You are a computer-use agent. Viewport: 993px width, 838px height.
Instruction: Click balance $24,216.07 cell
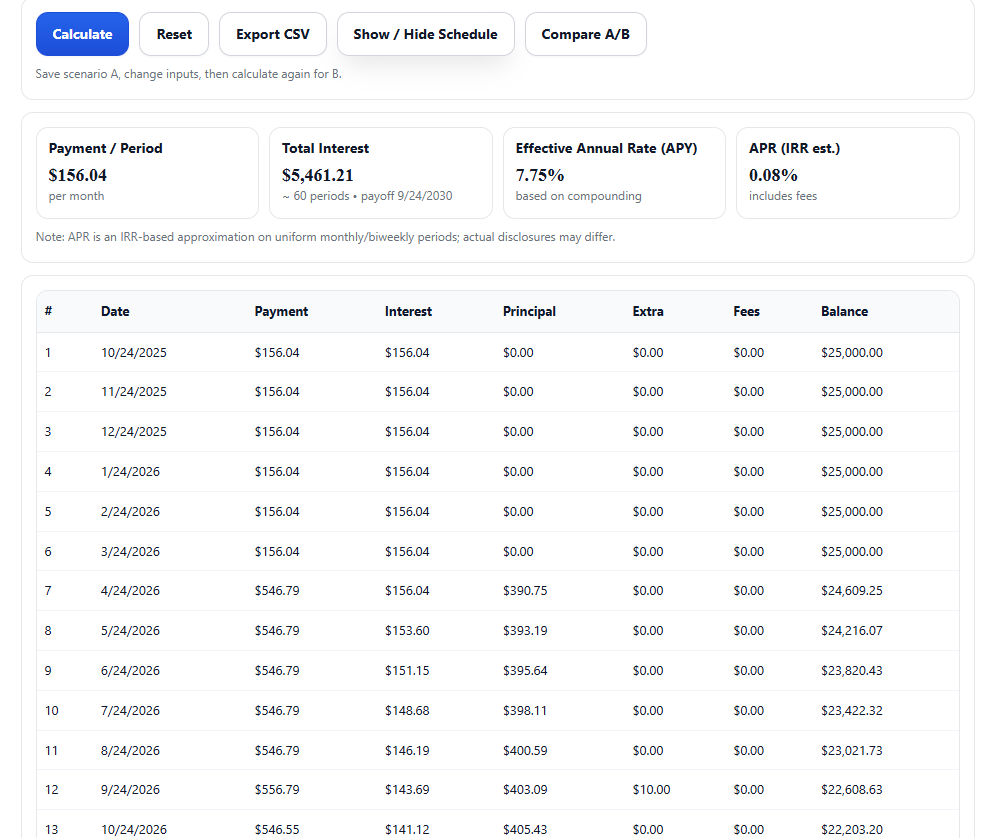(x=852, y=630)
